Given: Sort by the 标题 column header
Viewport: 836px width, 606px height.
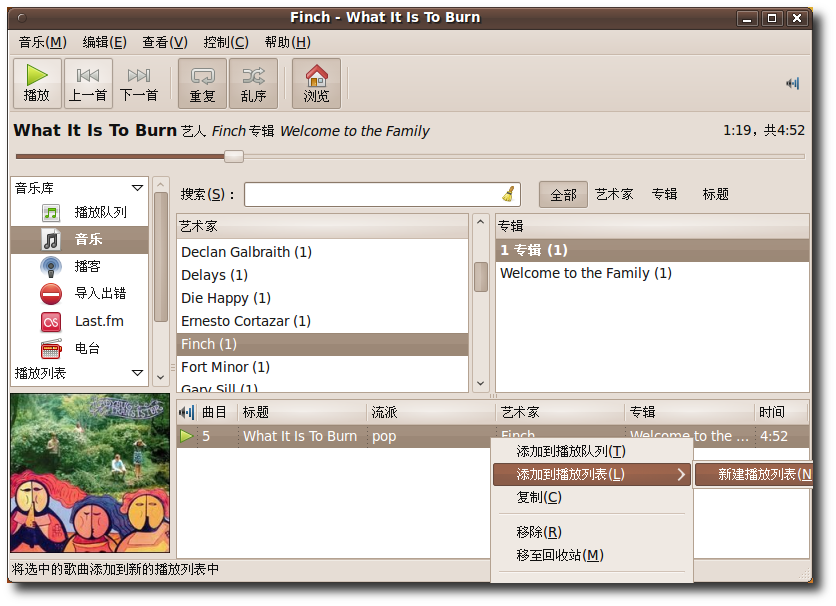Looking at the screenshot, I should pyautogui.click(x=302, y=412).
